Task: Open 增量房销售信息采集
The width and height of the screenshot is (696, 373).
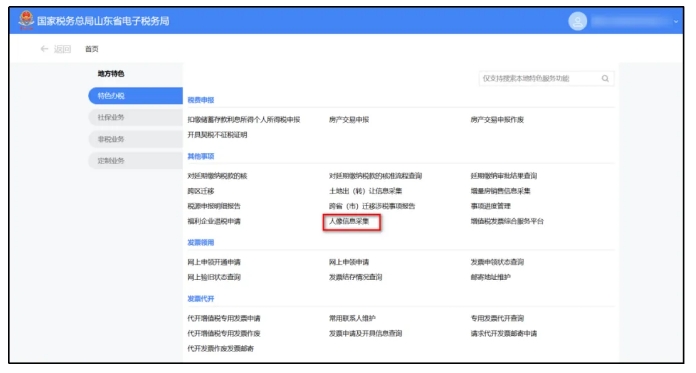Action: click(x=500, y=191)
